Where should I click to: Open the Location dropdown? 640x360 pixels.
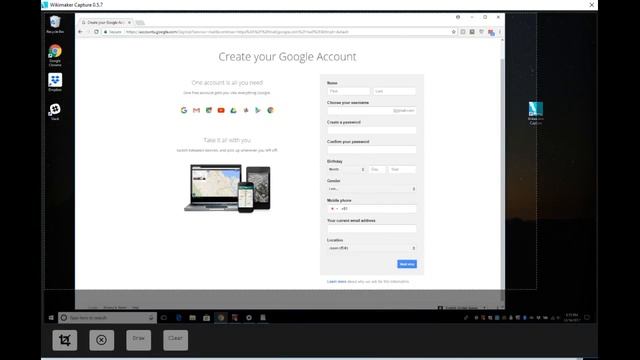pyautogui.click(x=372, y=248)
